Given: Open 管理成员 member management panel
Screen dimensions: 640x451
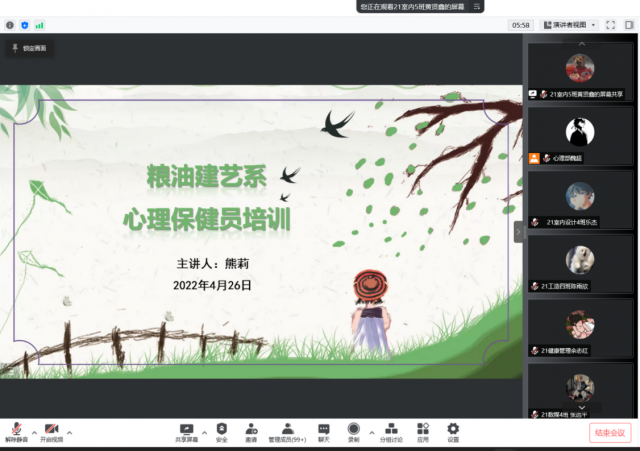Looking at the screenshot, I should pos(287,431).
